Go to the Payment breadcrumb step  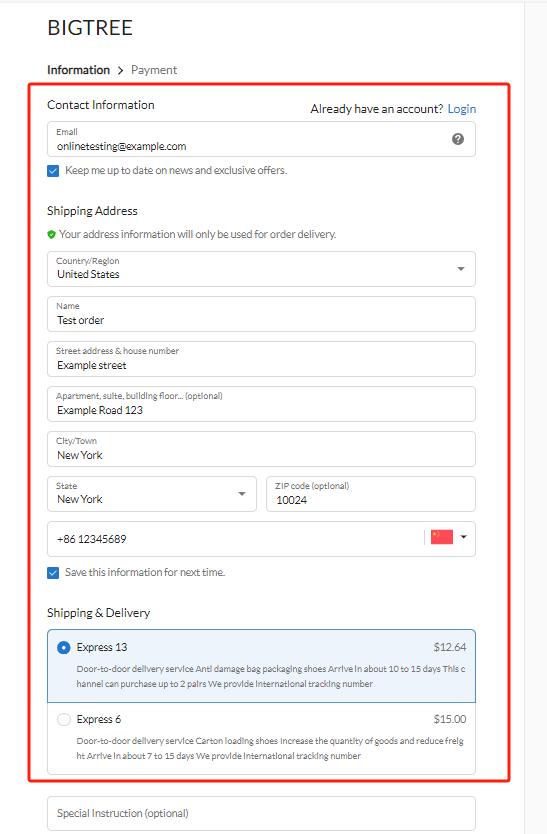154,70
